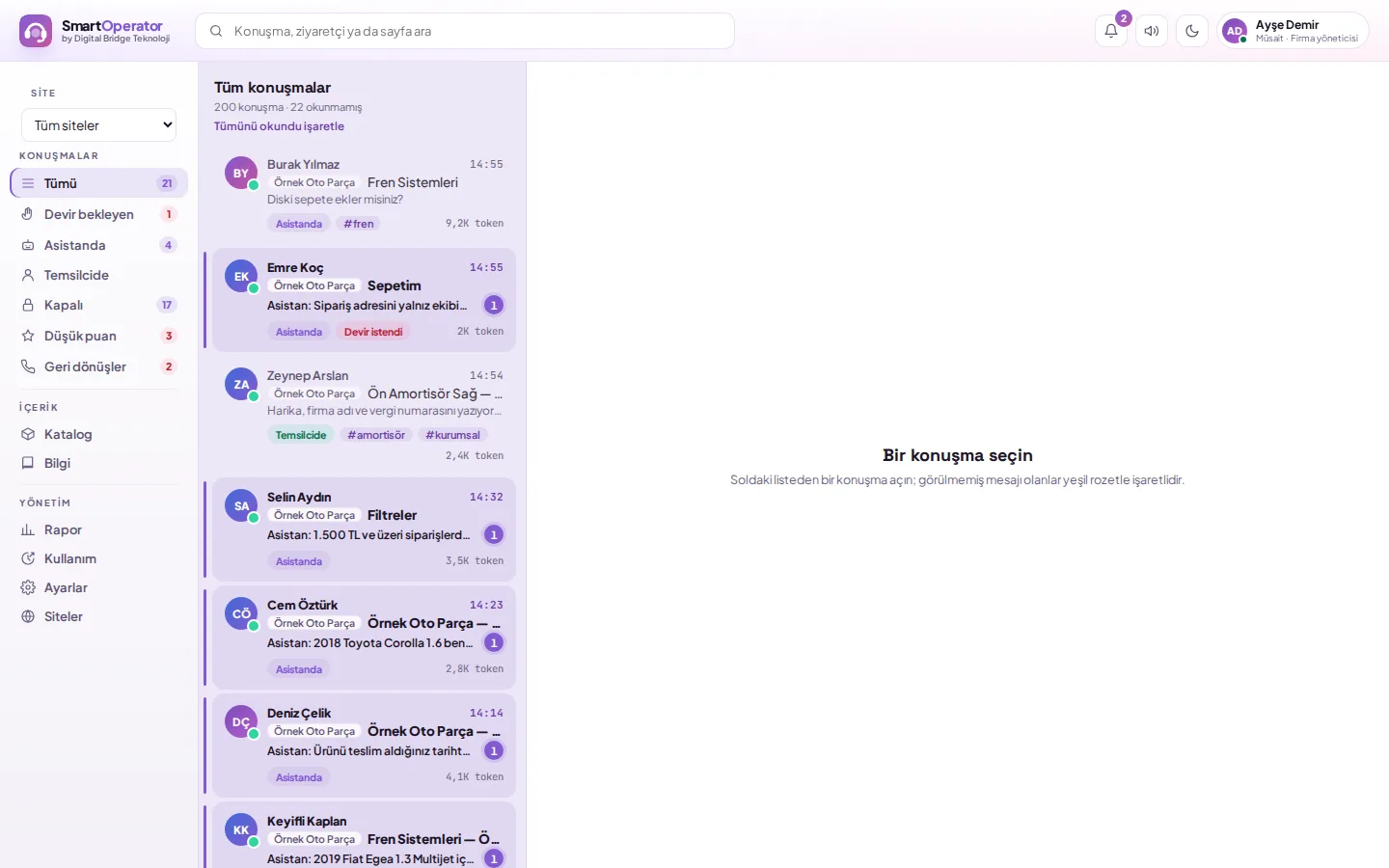Click the unread badge on Selin Aydın
1389x868 pixels.
[494, 534]
